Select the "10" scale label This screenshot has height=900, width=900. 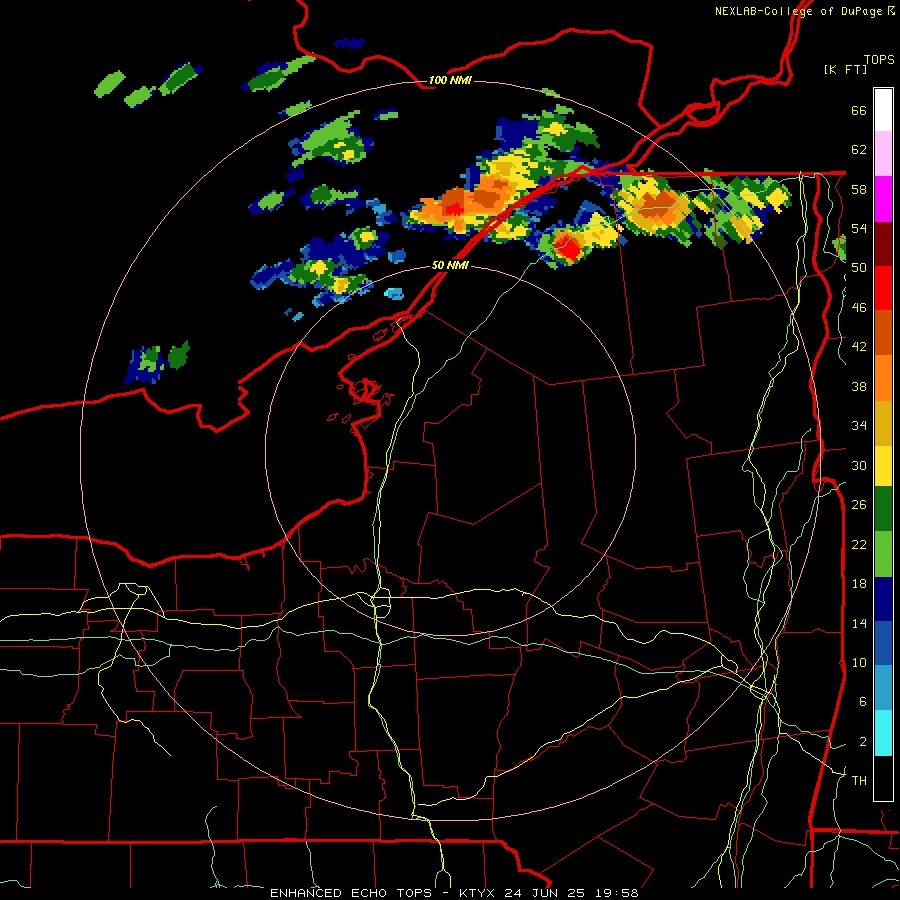coord(859,662)
